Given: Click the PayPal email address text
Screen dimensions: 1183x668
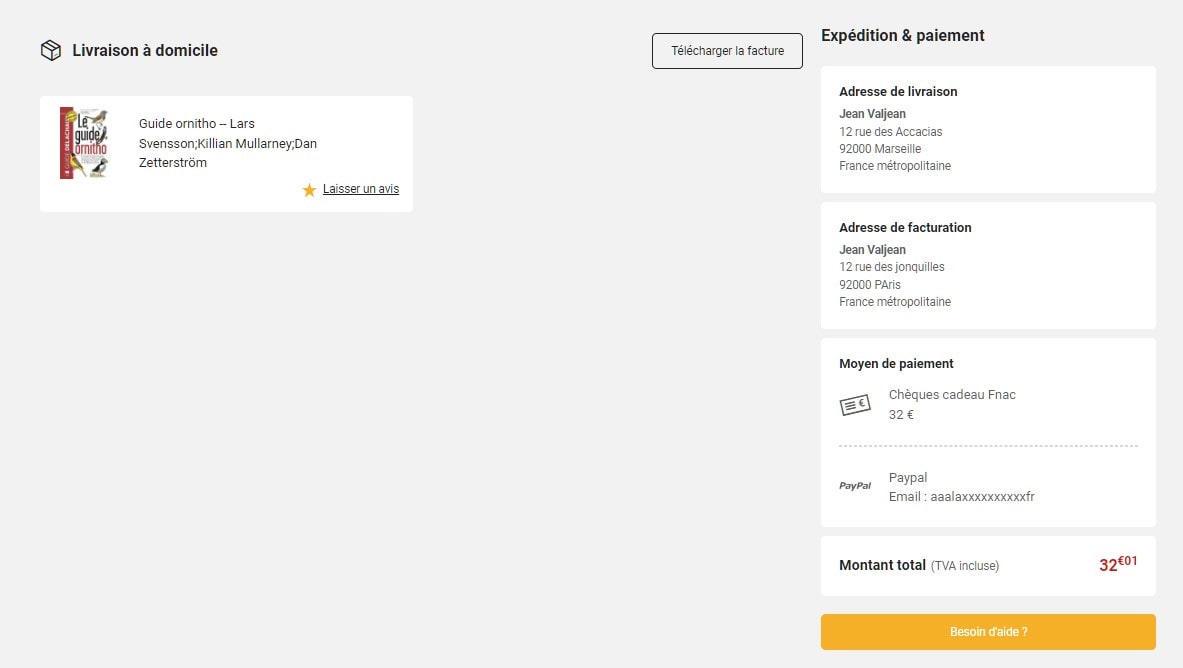Looking at the screenshot, I should [961, 496].
